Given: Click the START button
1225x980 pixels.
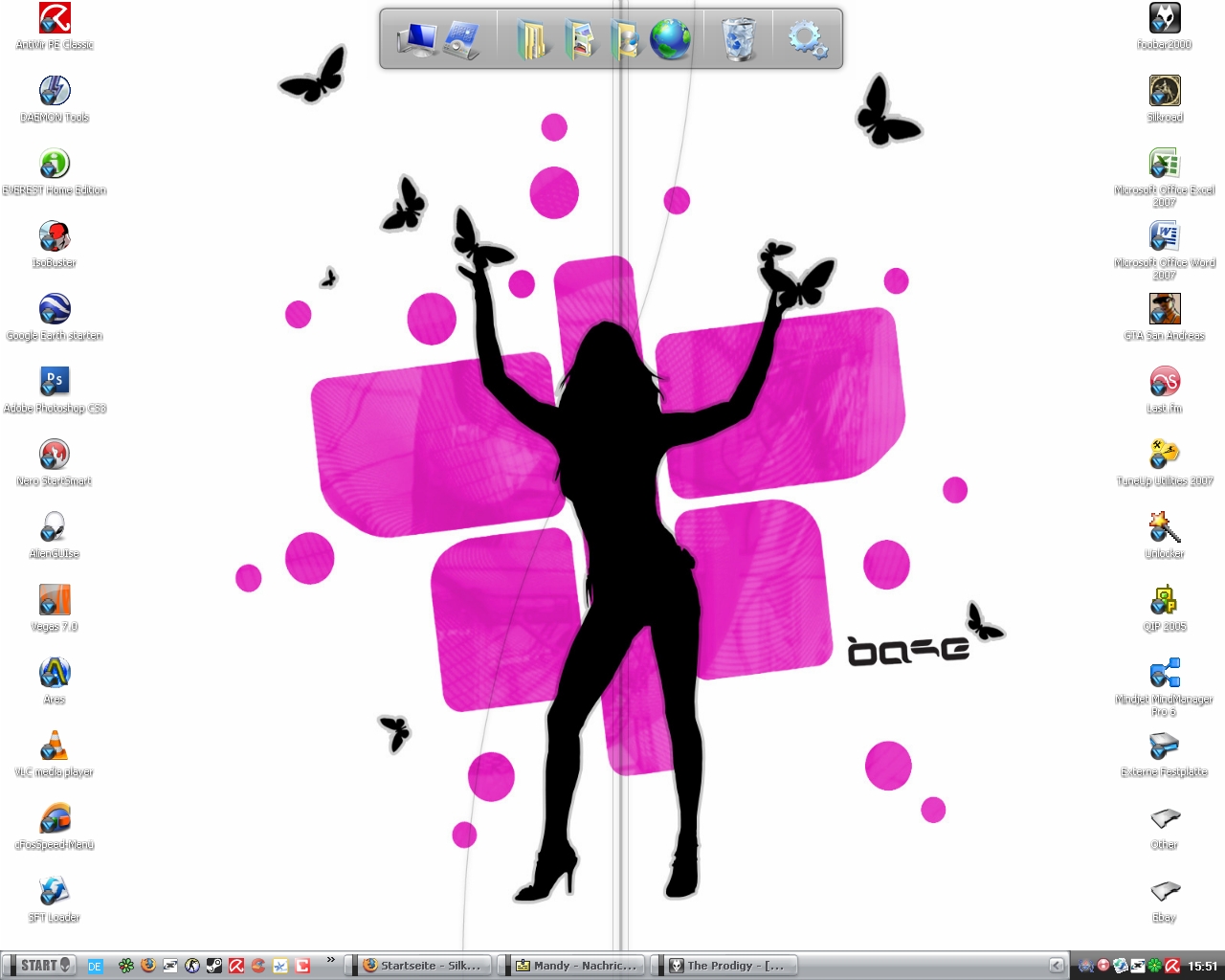Looking at the screenshot, I should [40, 966].
